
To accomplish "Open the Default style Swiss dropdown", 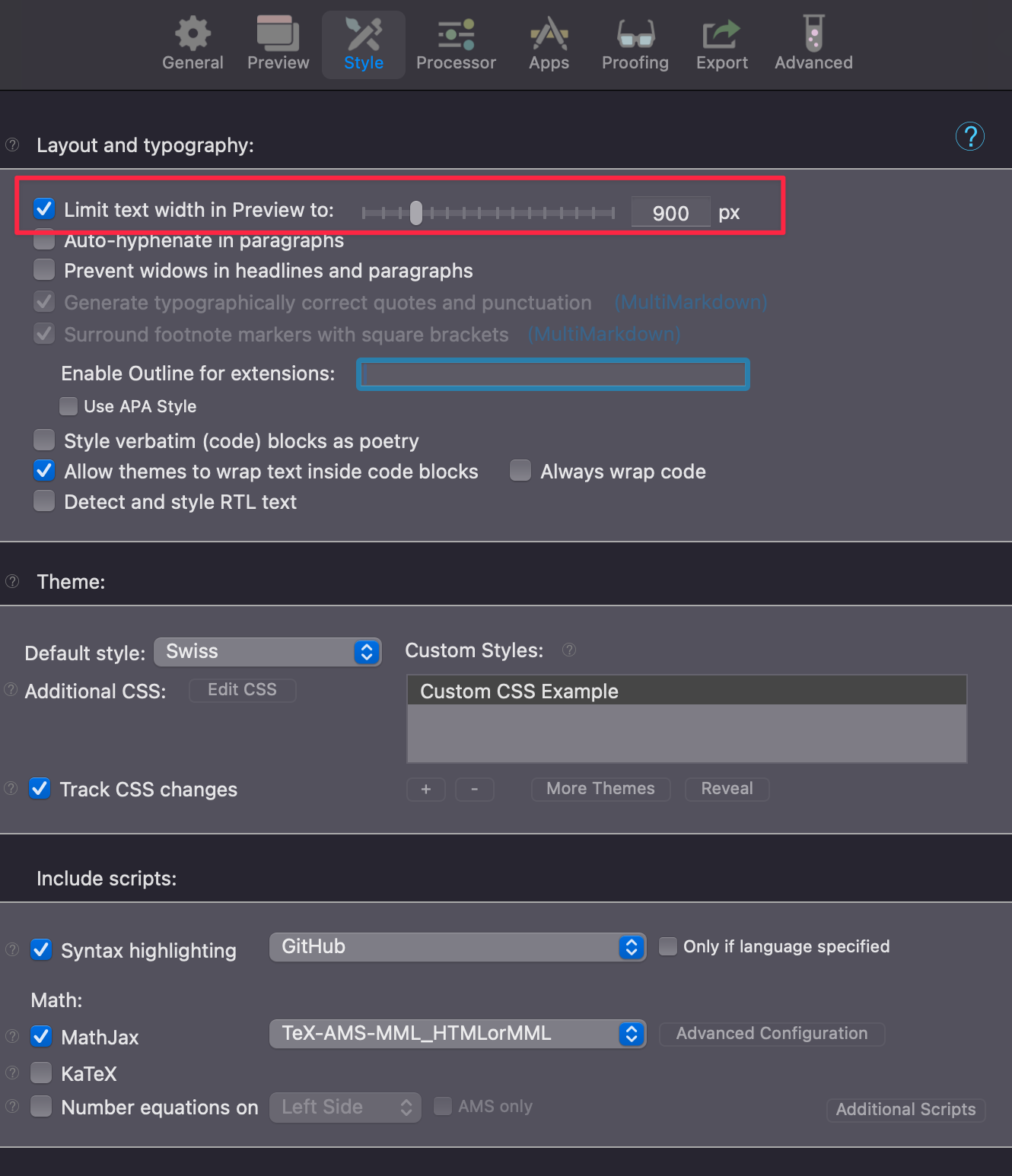I will pos(268,652).
